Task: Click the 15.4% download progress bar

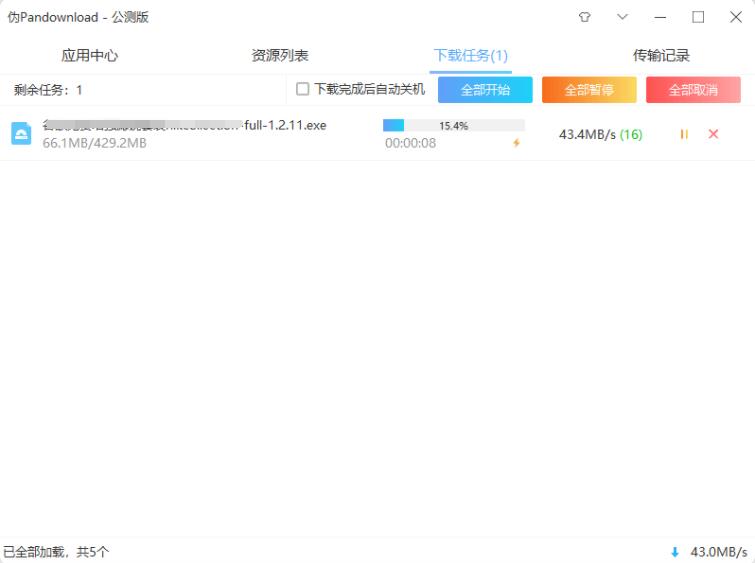Action: click(x=454, y=125)
